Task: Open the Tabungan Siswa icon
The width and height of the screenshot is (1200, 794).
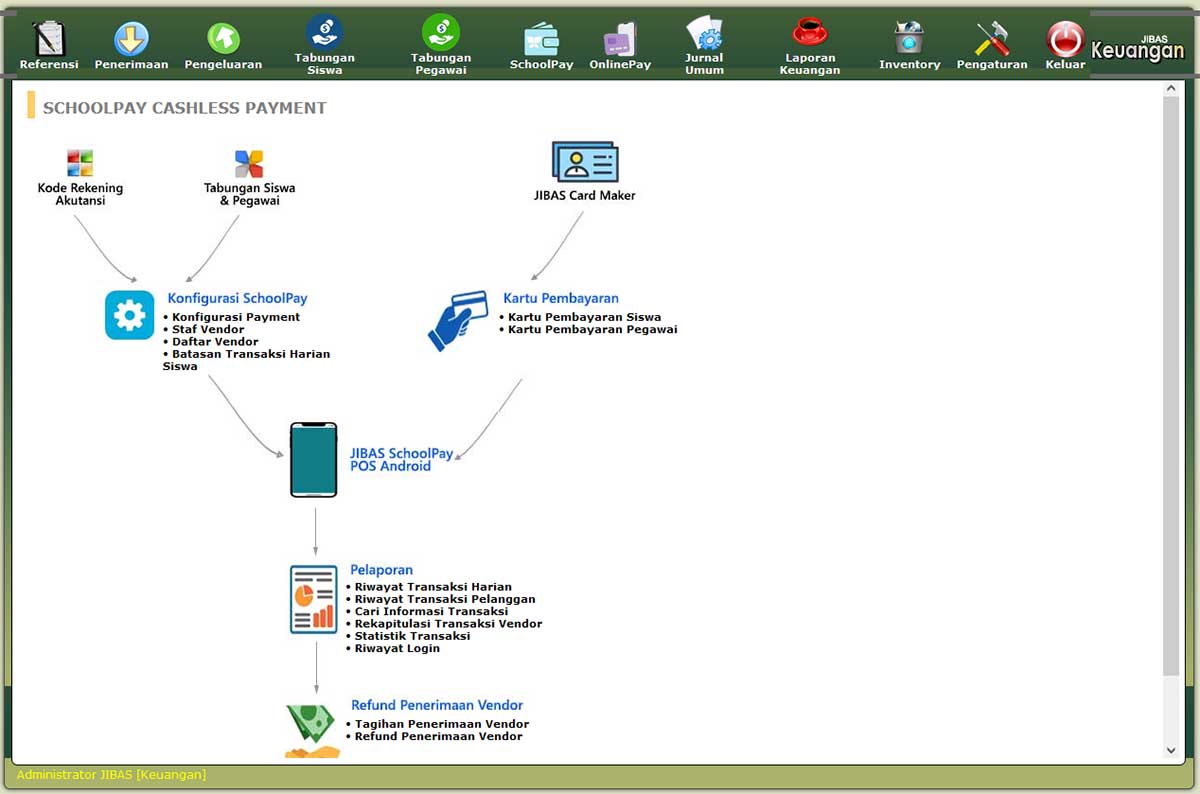Action: pyautogui.click(x=324, y=32)
